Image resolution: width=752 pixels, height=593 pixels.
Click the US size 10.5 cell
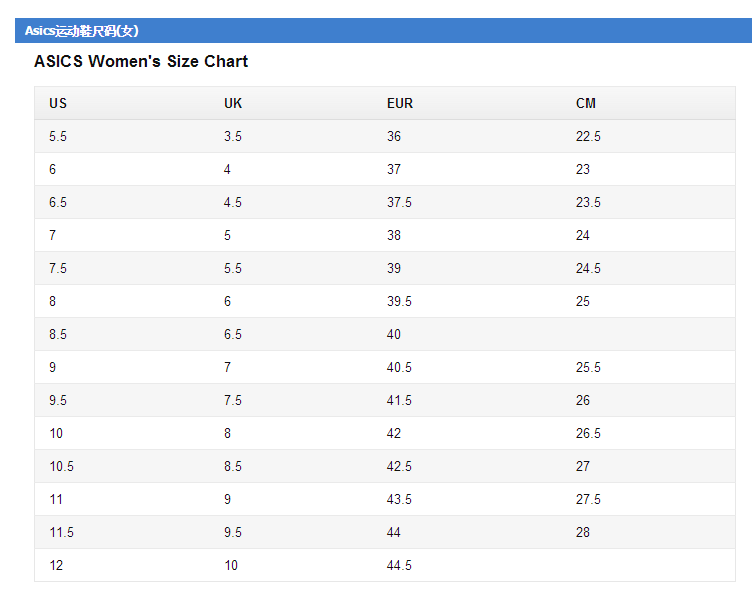(61, 467)
